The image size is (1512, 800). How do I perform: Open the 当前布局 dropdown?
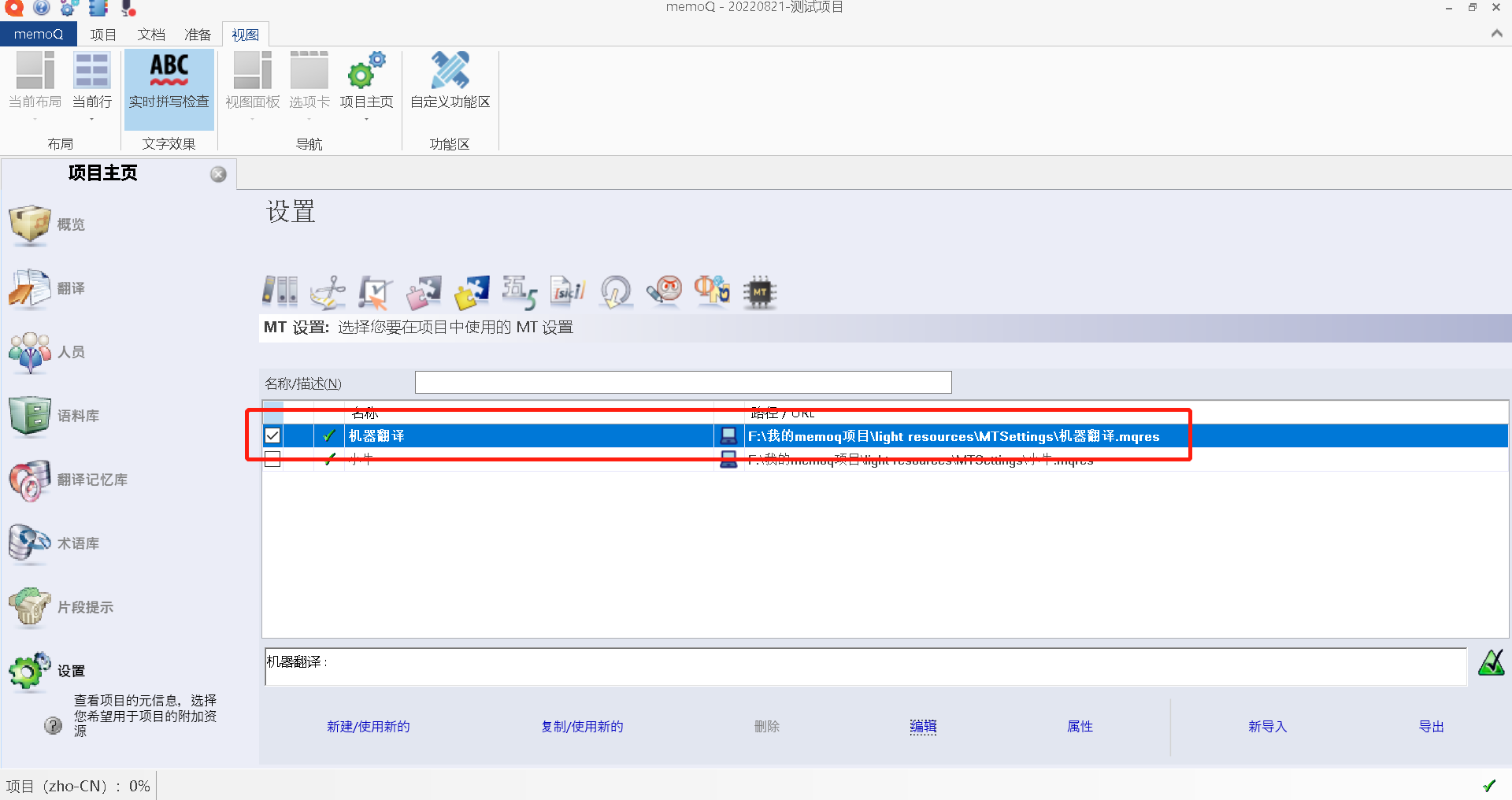[35, 87]
